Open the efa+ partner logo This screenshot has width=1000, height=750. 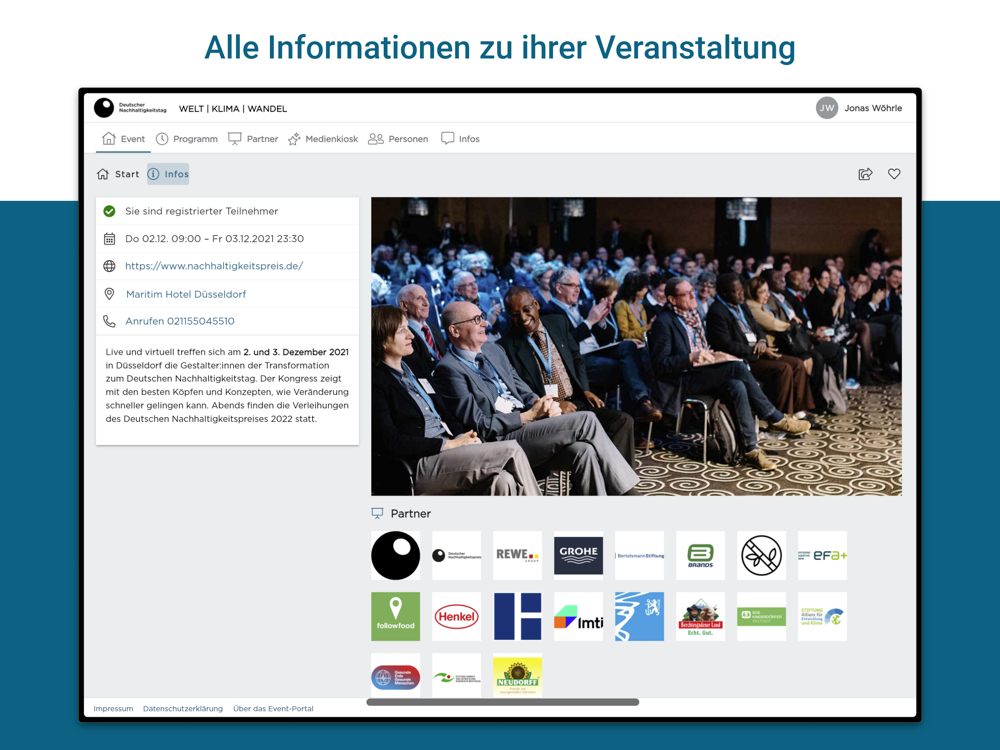tap(823, 555)
